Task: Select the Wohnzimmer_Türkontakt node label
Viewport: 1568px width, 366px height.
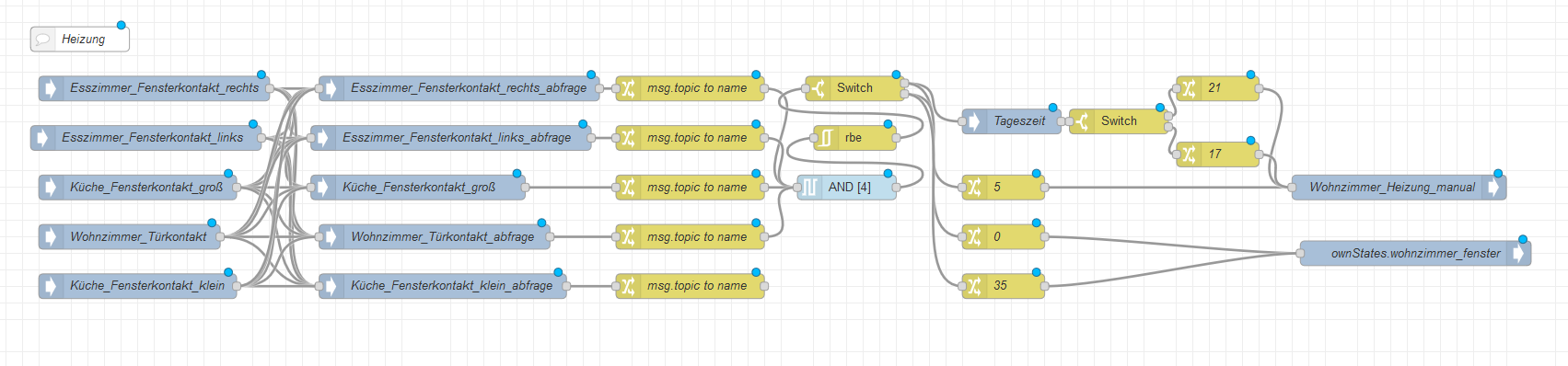Action: tap(138, 236)
